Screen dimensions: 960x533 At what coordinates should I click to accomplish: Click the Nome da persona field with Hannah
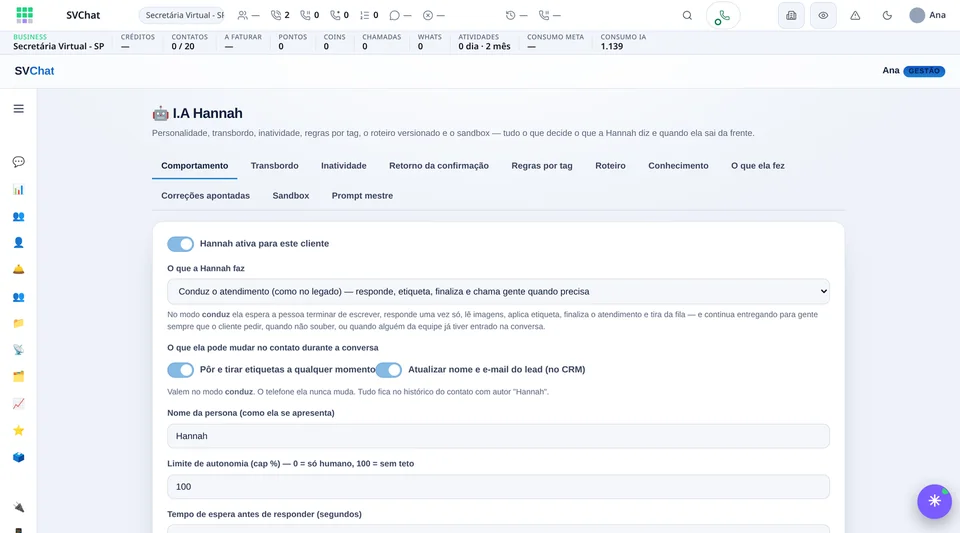(498, 436)
